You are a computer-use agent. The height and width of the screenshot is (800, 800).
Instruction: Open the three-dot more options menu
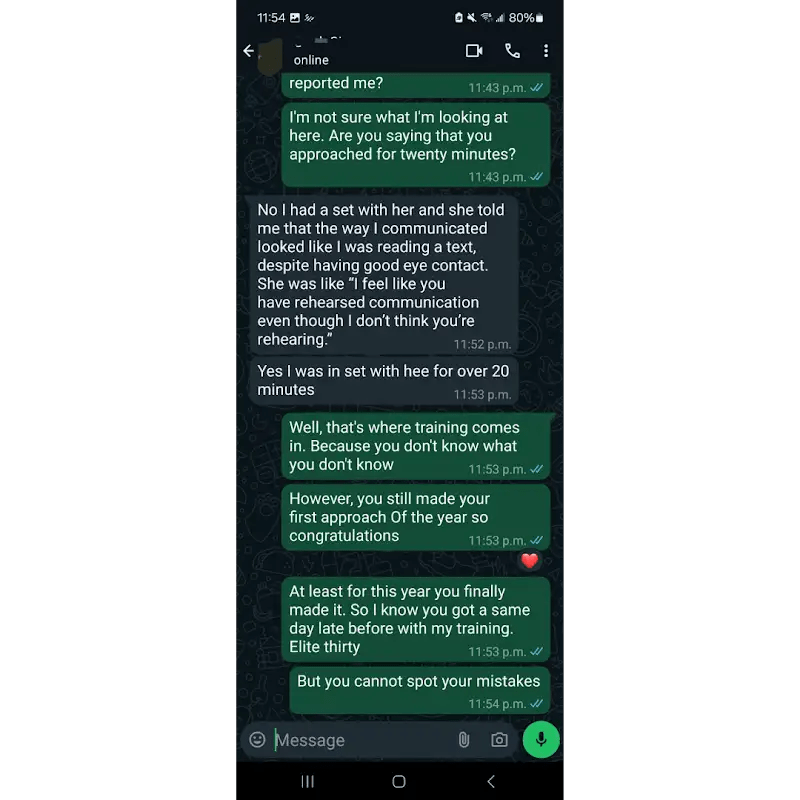coord(546,51)
